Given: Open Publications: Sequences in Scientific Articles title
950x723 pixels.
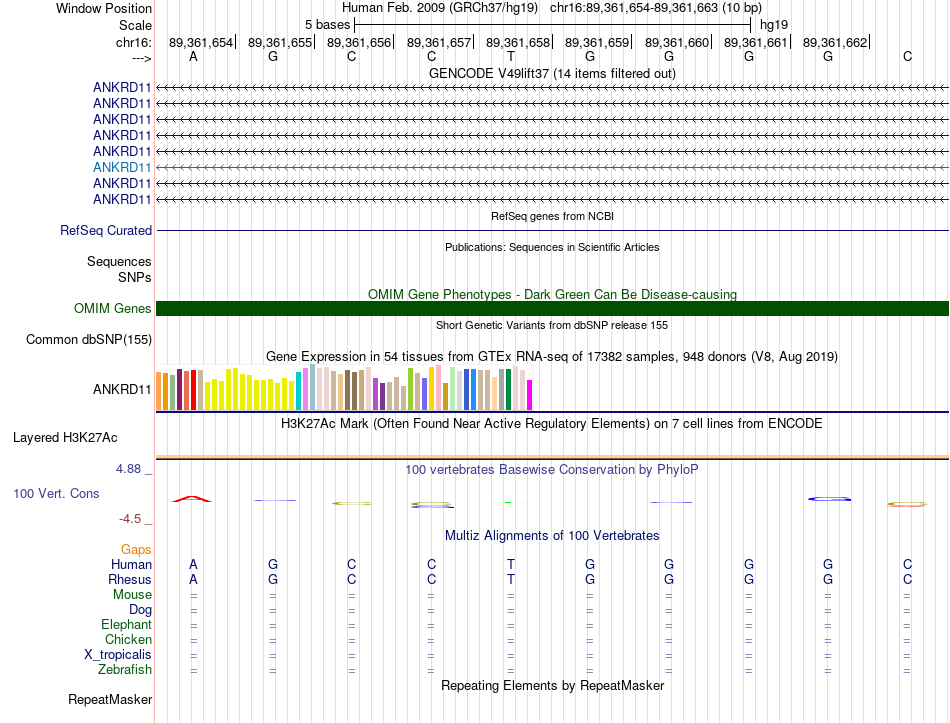Looking at the screenshot, I should (x=552, y=247).
